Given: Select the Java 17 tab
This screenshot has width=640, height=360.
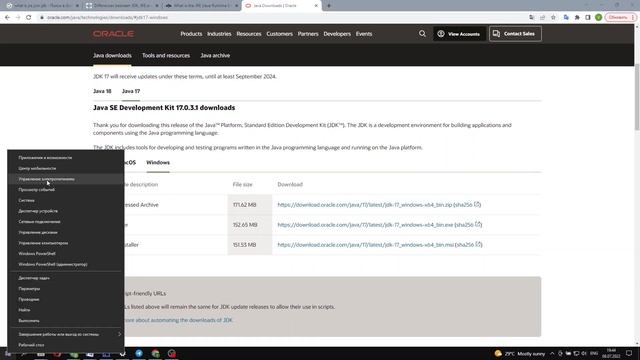Looking at the screenshot, I should [x=131, y=91].
